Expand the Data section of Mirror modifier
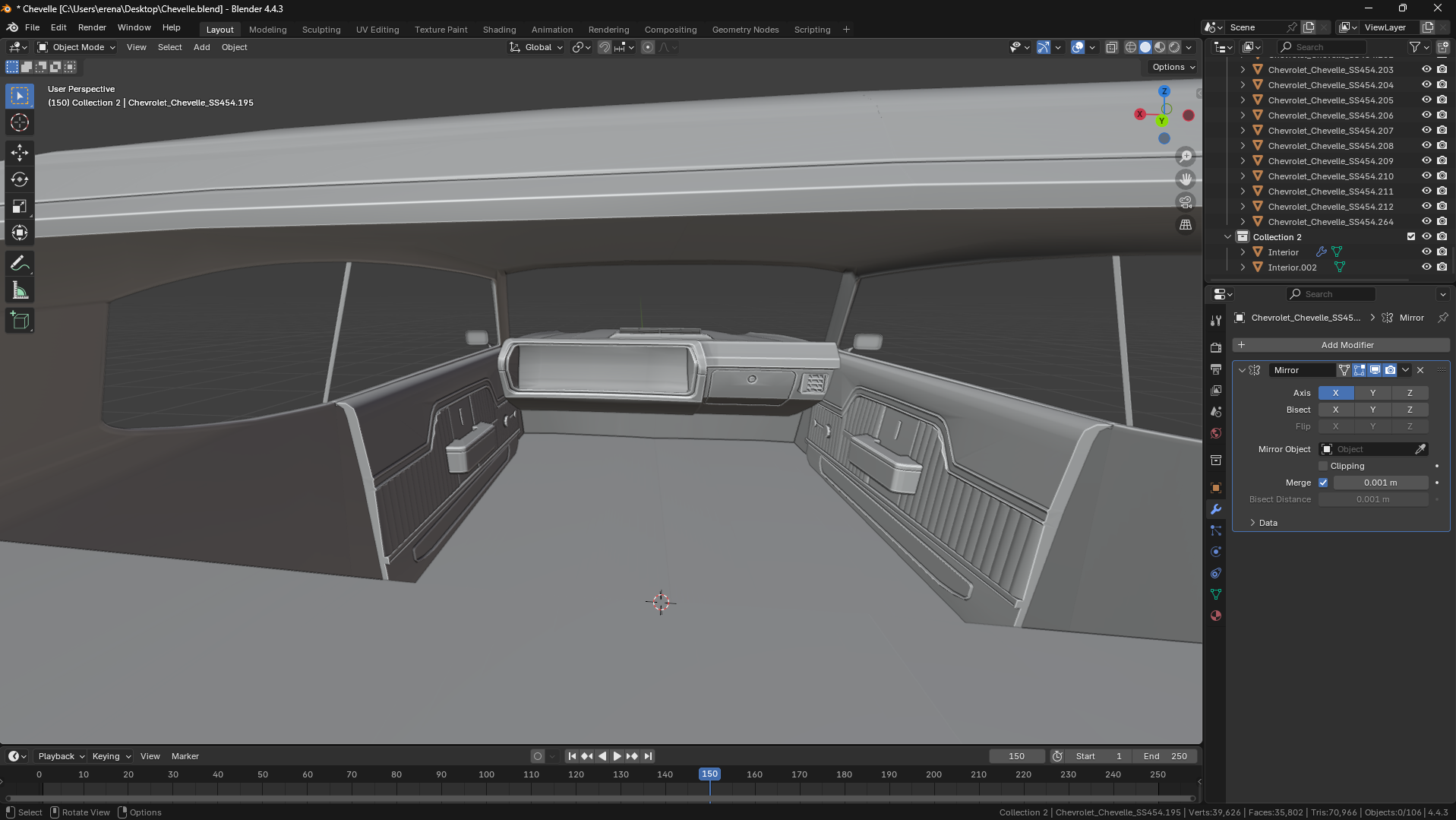 pos(1264,523)
